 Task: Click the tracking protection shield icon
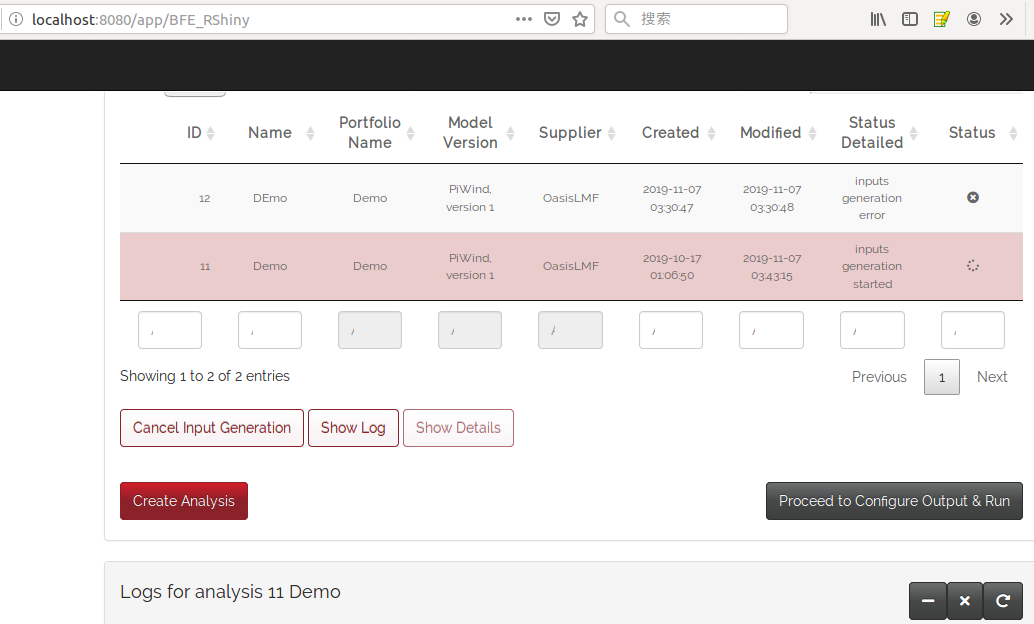(x=551, y=18)
